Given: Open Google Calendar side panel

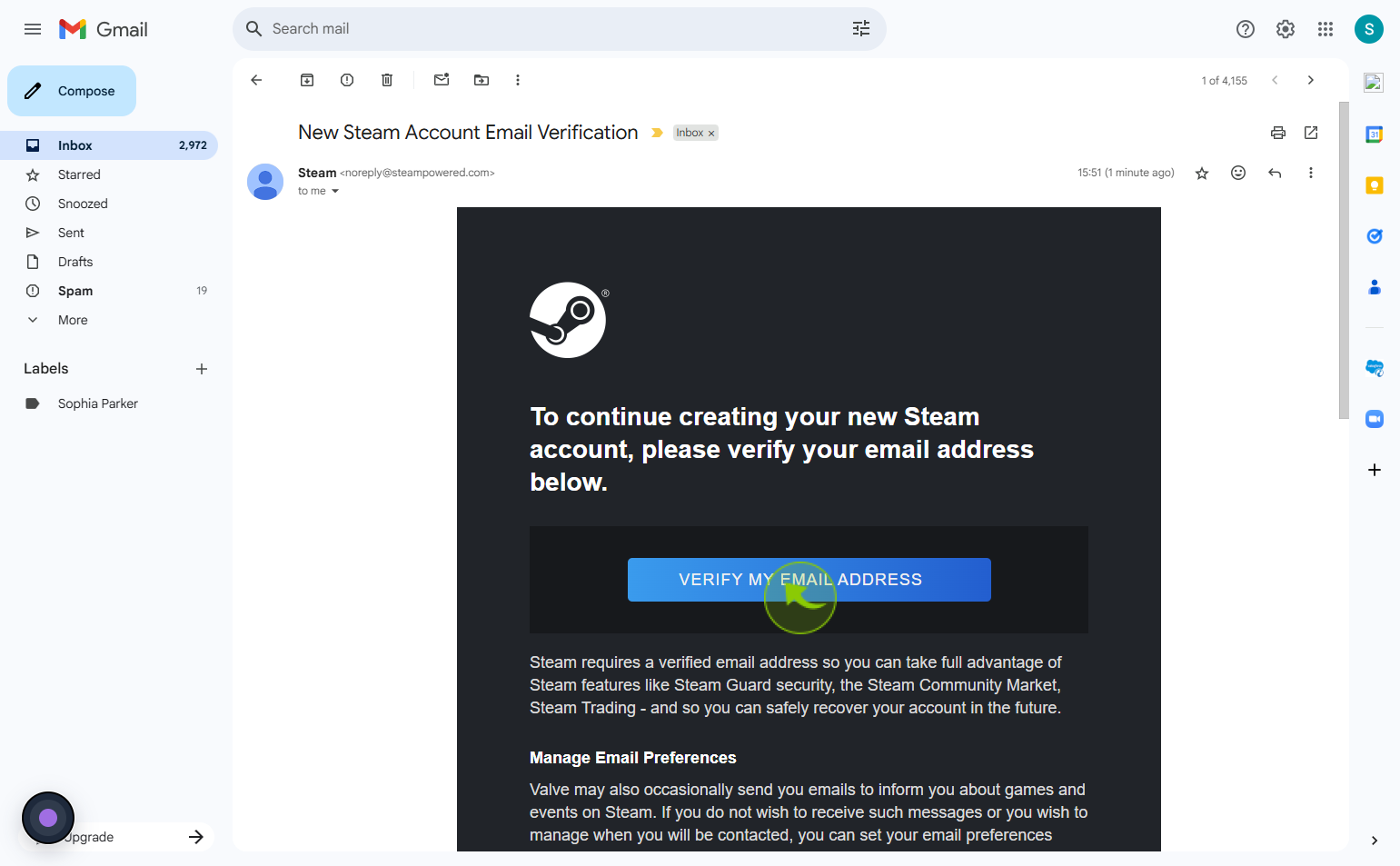Looking at the screenshot, I should (x=1375, y=134).
